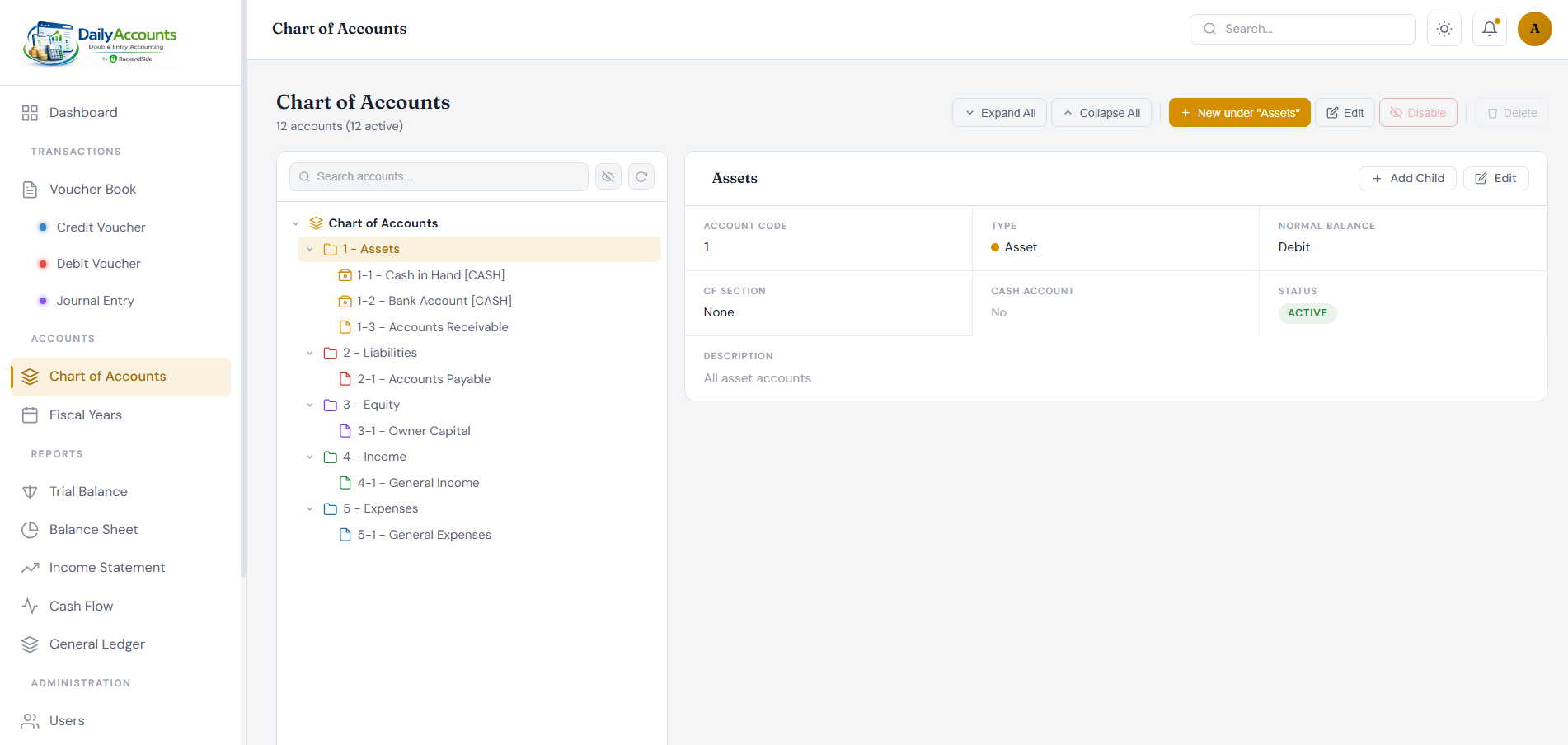Click the Add Child button
The height and width of the screenshot is (745, 1568).
point(1407,178)
